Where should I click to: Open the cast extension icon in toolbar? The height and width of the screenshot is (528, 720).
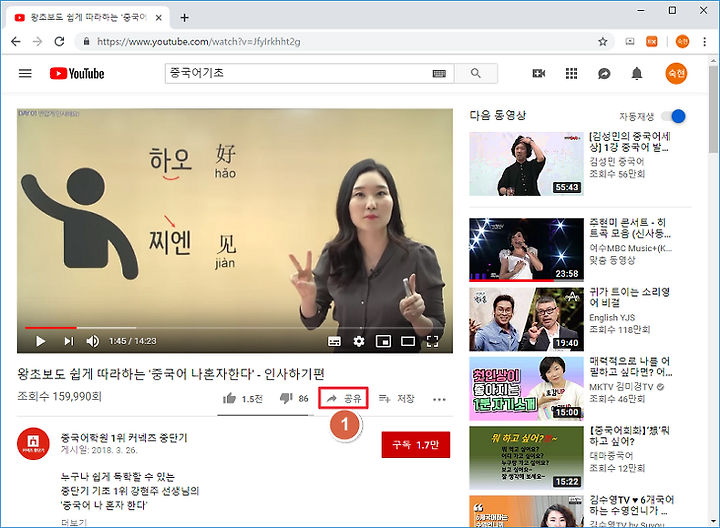point(630,42)
